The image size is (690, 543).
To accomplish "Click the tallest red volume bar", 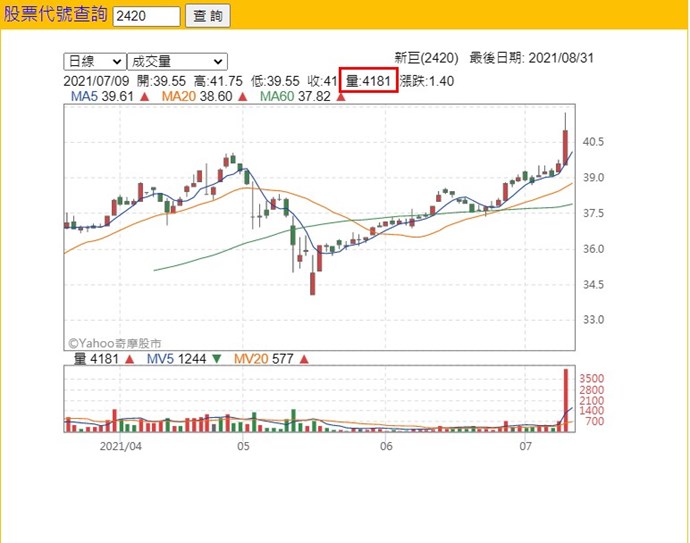I will click(566, 400).
